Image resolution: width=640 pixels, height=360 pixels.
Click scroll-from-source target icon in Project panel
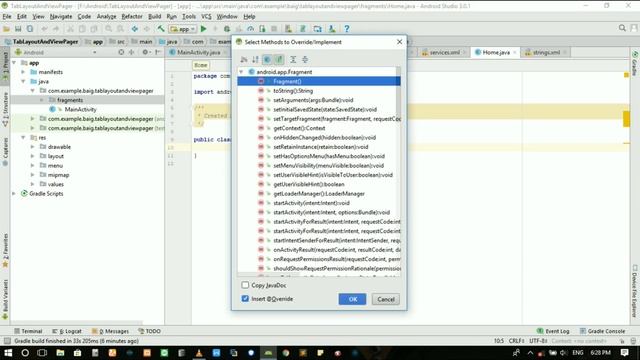[121, 52]
